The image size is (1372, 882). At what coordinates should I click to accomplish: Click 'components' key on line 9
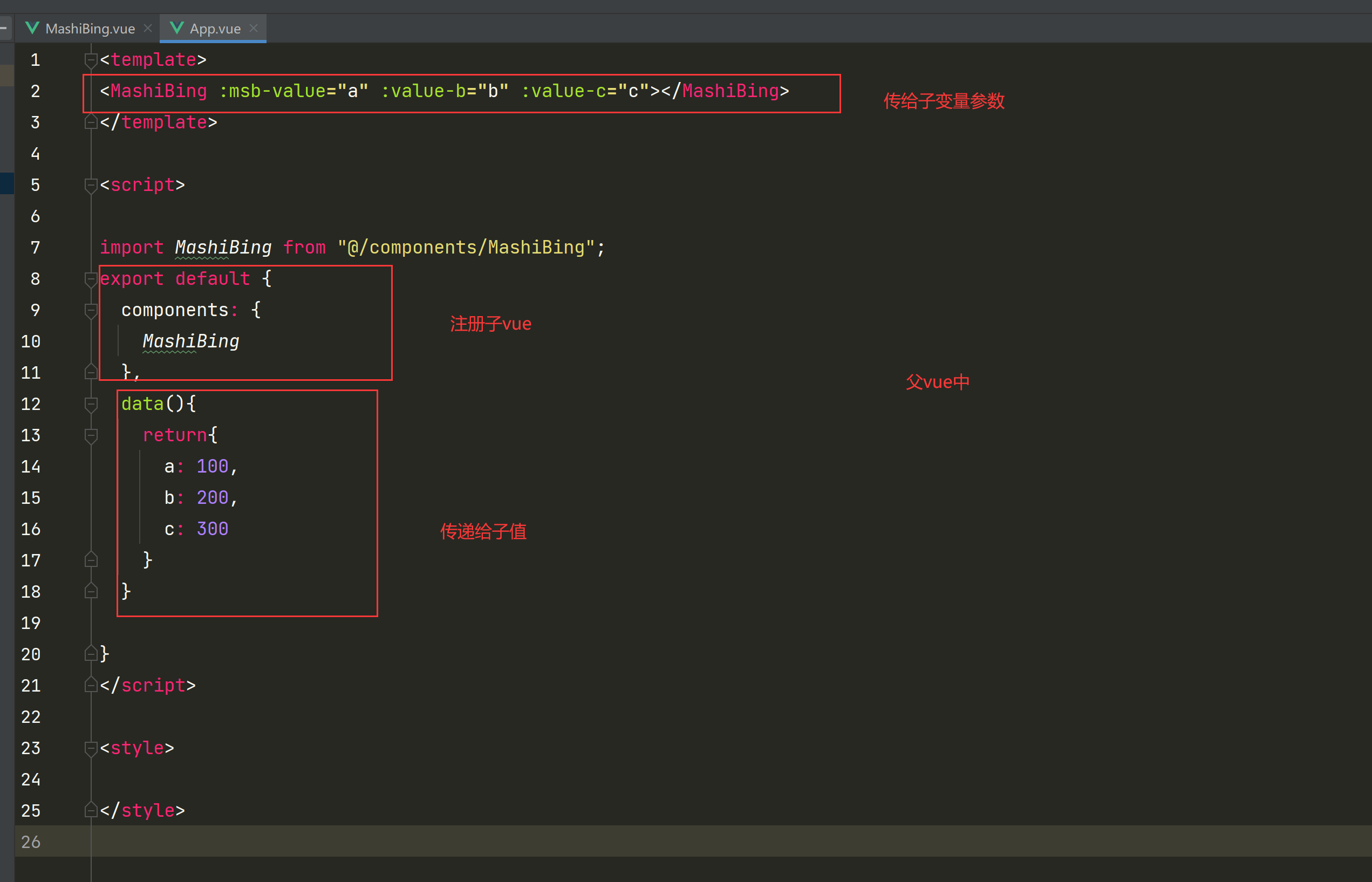click(175, 310)
